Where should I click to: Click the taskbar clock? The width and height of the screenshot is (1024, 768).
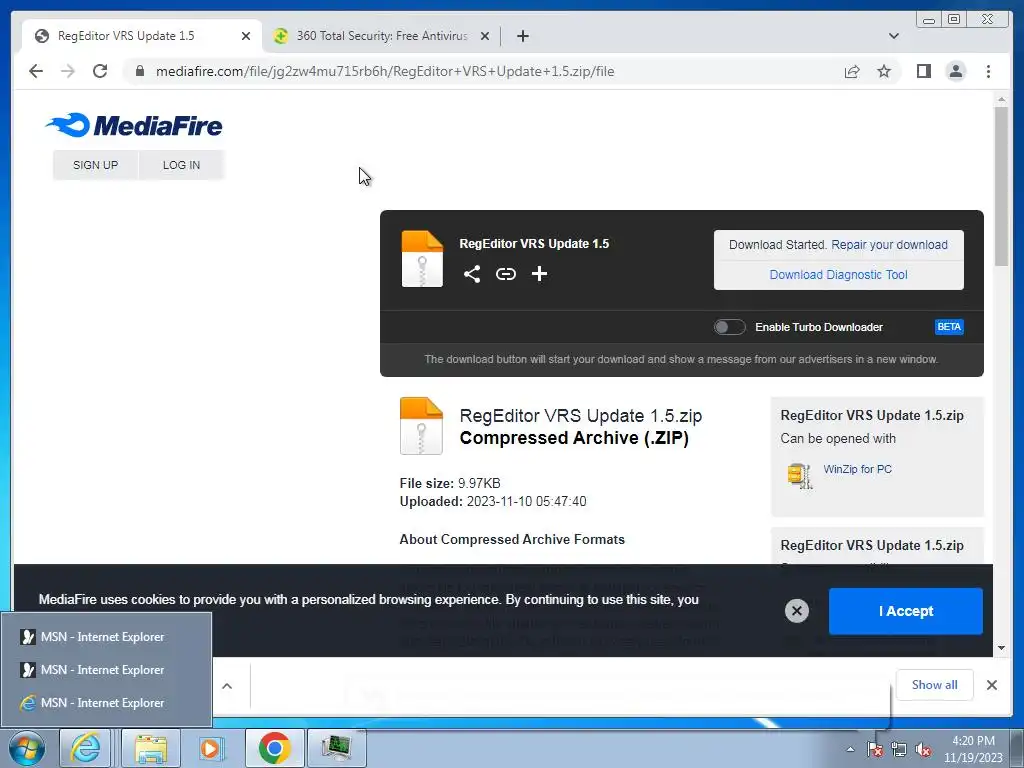(972, 749)
